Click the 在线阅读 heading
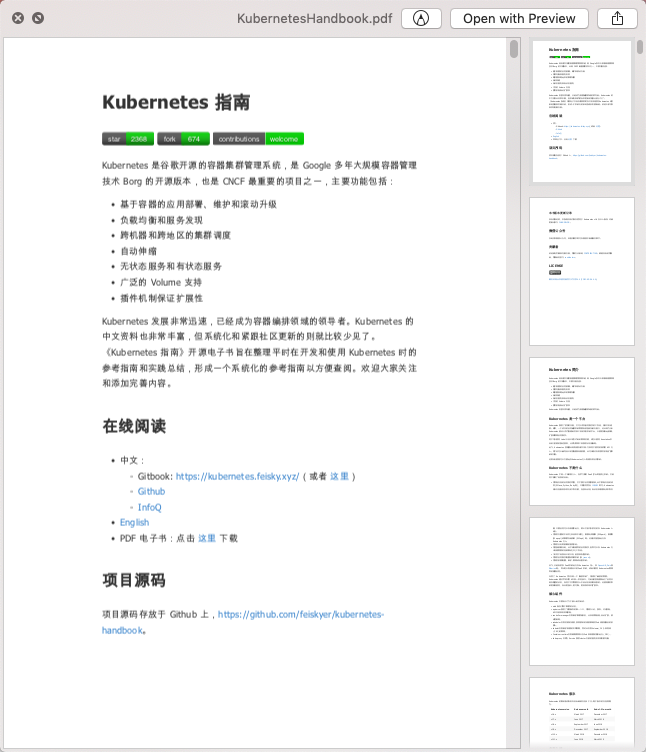This screenshot has width=646, height=752. (x=134, y=426)
